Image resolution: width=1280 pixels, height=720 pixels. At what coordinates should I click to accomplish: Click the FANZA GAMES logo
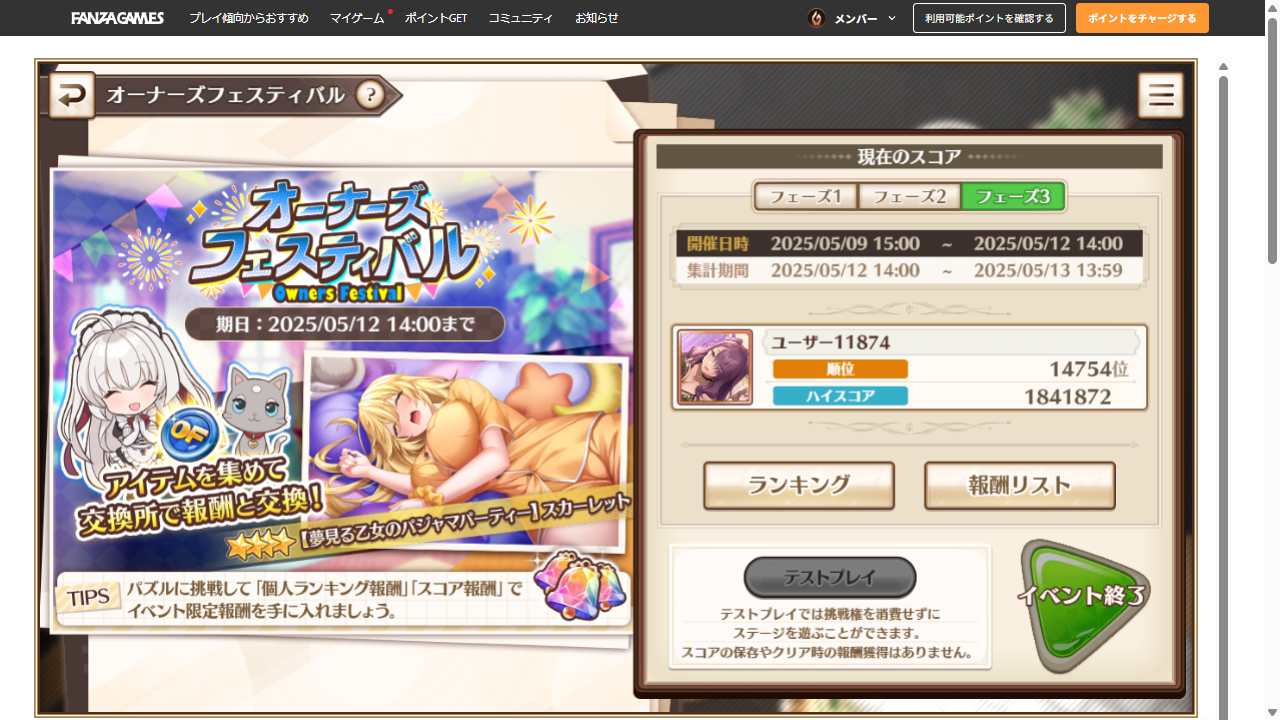coord(118,18)
